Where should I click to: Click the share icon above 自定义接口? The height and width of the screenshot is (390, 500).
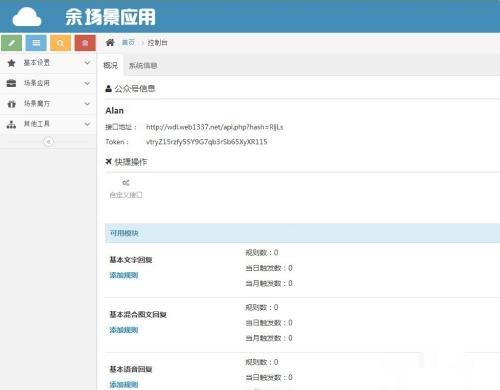[126, 183]
